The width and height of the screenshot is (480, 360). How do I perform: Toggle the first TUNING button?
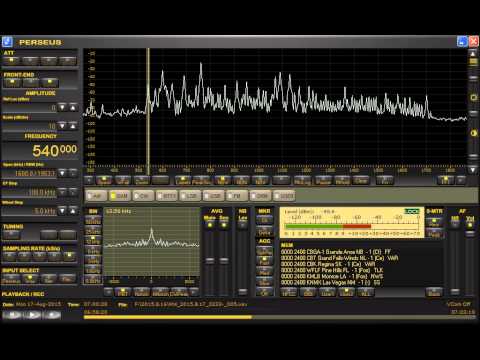(x=12, y=235)
